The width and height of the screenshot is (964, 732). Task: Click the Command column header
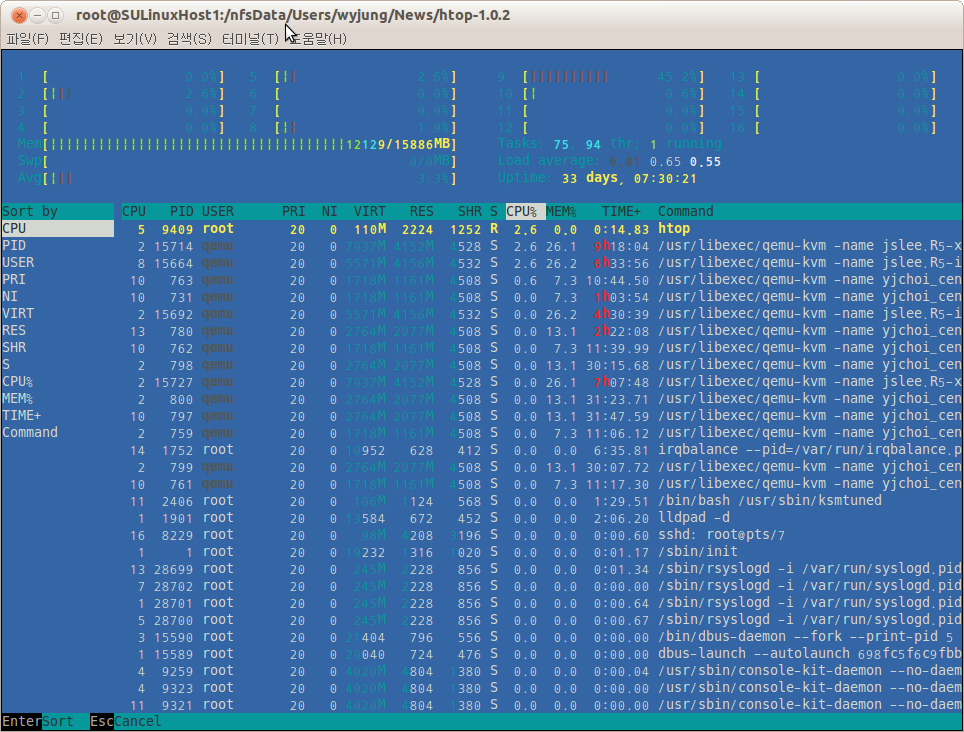point(685,211)
